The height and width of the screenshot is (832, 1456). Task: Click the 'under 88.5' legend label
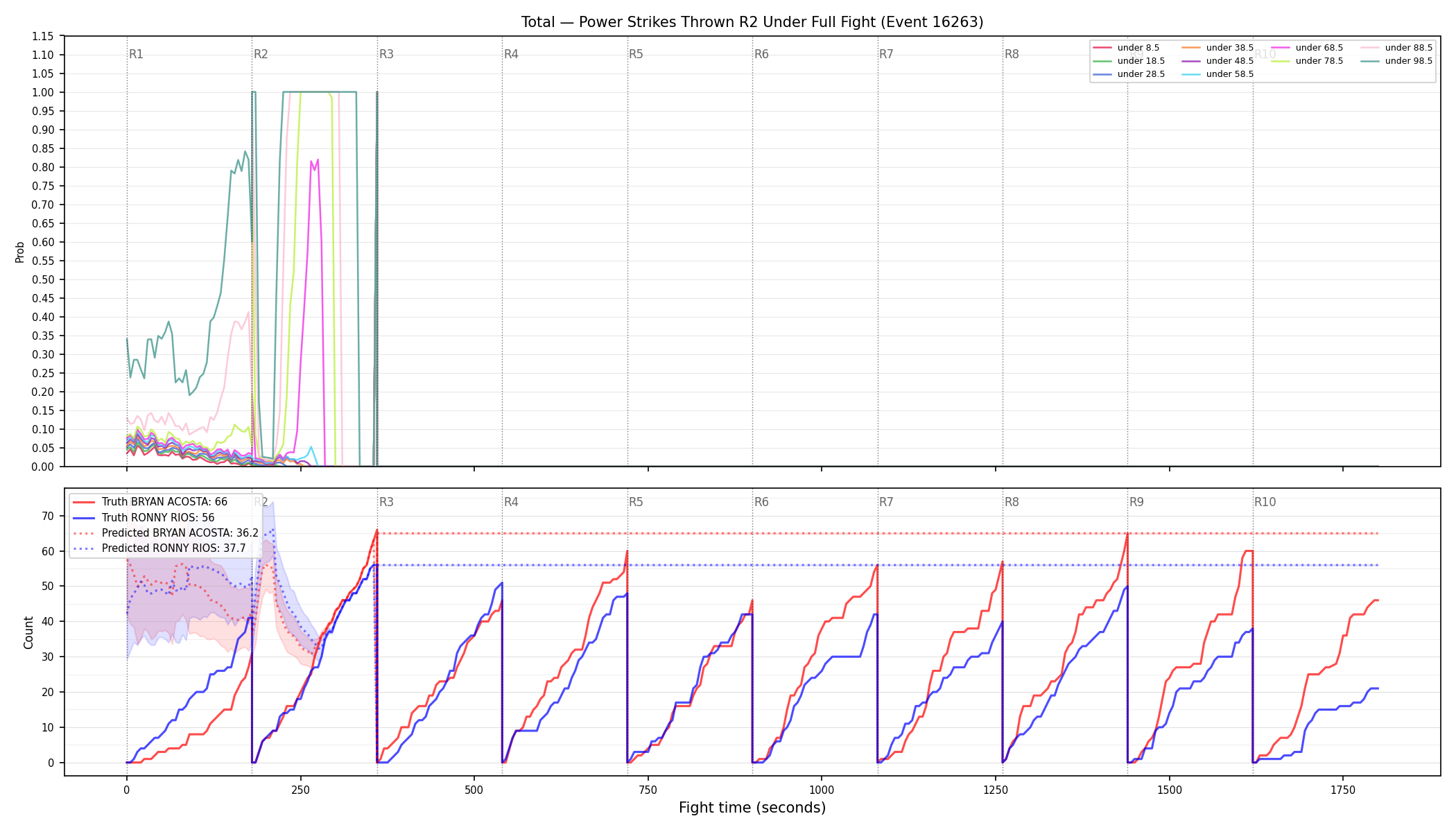click(x=1409, y=48)
